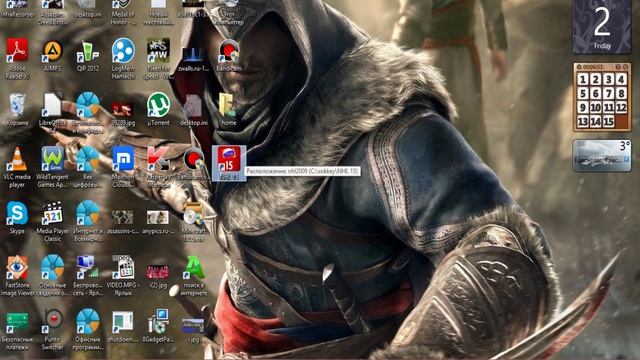Viewport: 640px width, 360px height.
Task: Open the home folder icon
Action: (228, 105)
